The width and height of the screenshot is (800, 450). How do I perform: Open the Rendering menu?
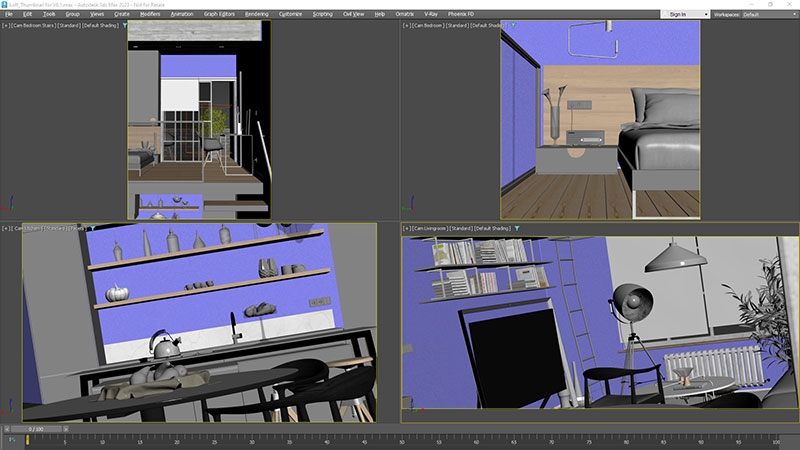pos(257,14)
